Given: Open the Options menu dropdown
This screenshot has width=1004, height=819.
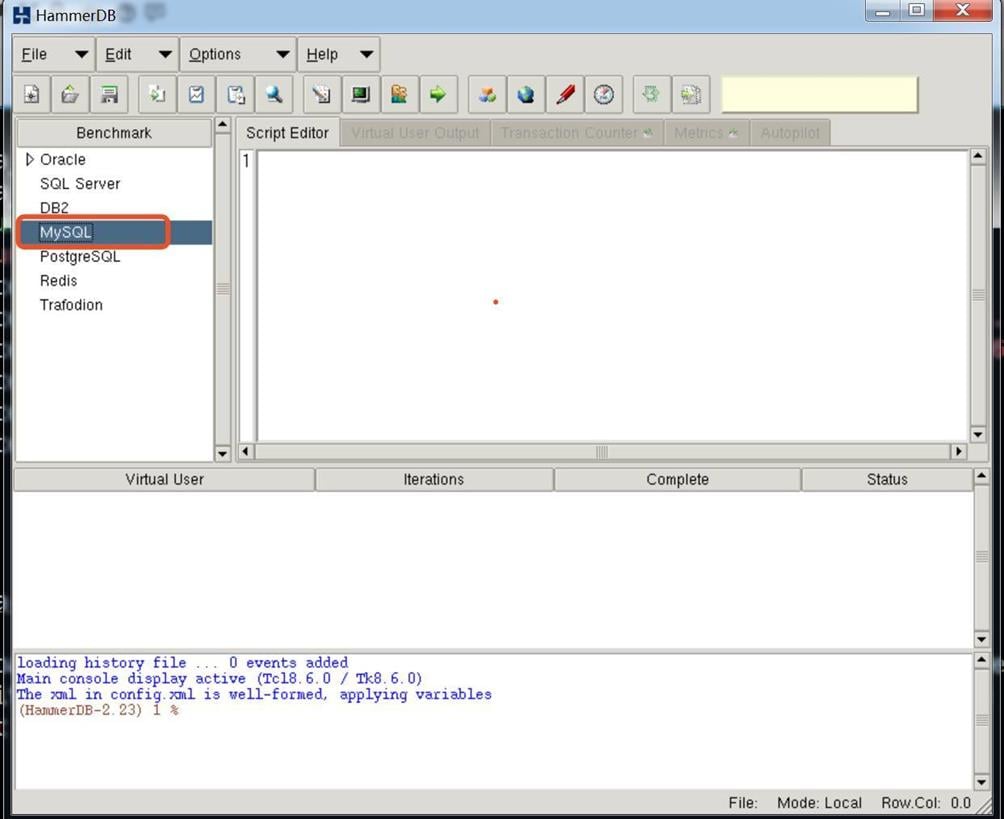Looking at the screenshot, I should pyautogui.click(x=238, y=54).
